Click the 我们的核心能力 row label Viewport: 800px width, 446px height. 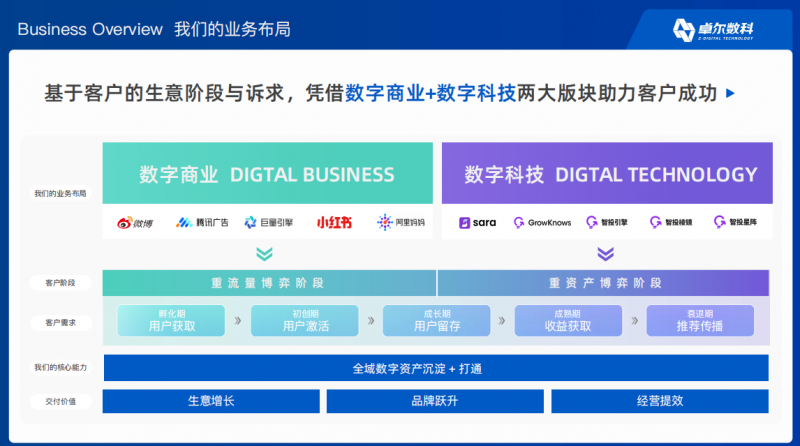pyautogui.click(x=60, y=367)
